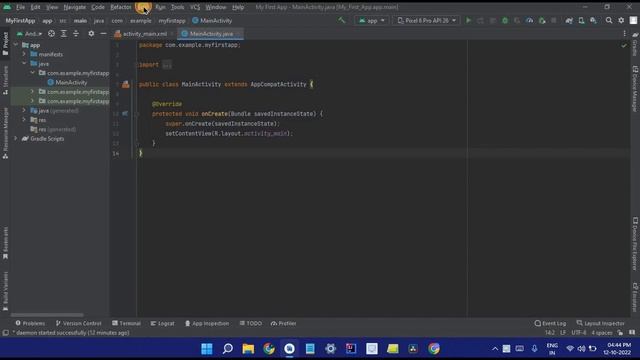Open the Profiler tool window button
The image size is (640, 360).
click(x=283, y=323)
